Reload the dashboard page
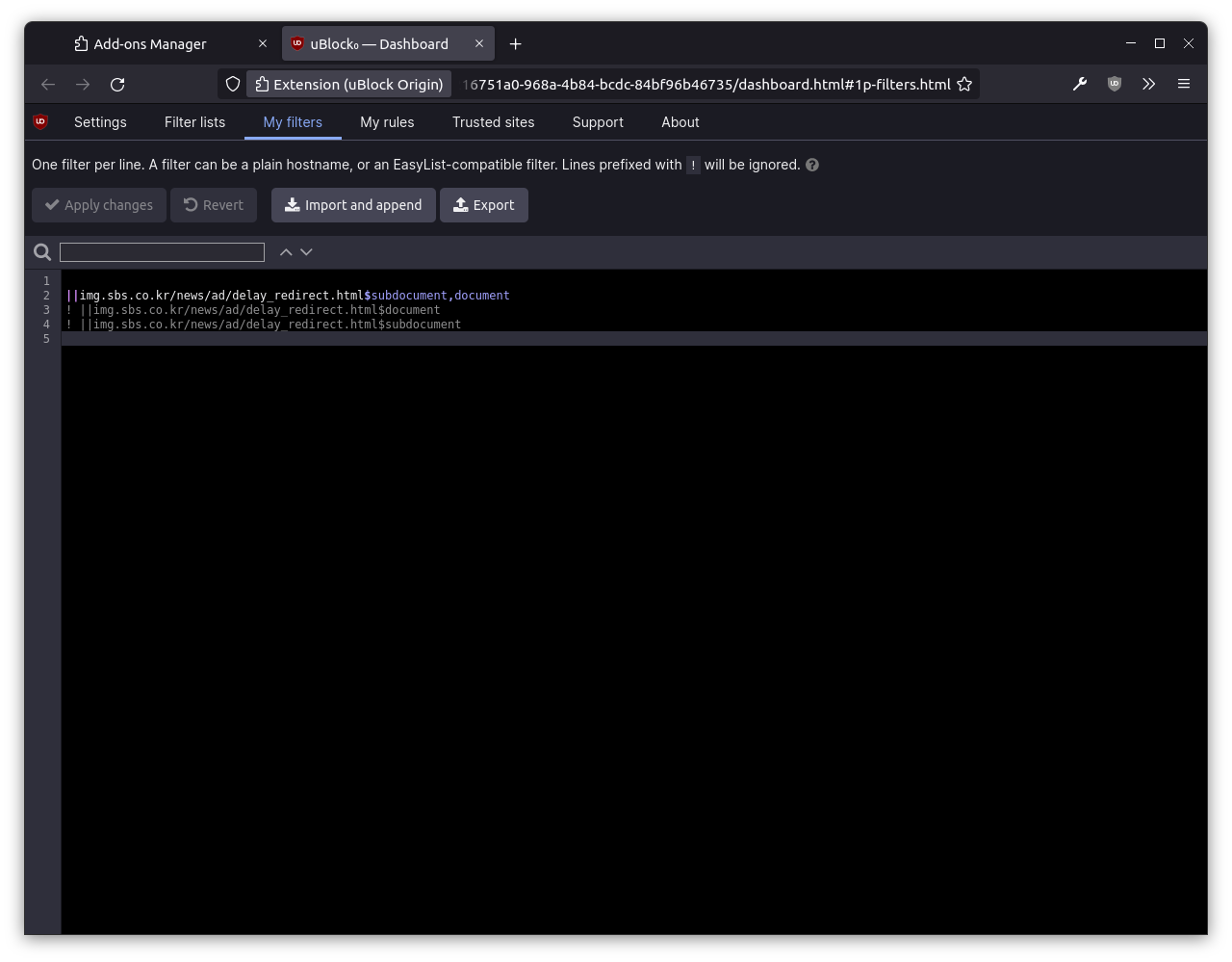This screenshot has width=1232, height=962. (x=117, y=85)
